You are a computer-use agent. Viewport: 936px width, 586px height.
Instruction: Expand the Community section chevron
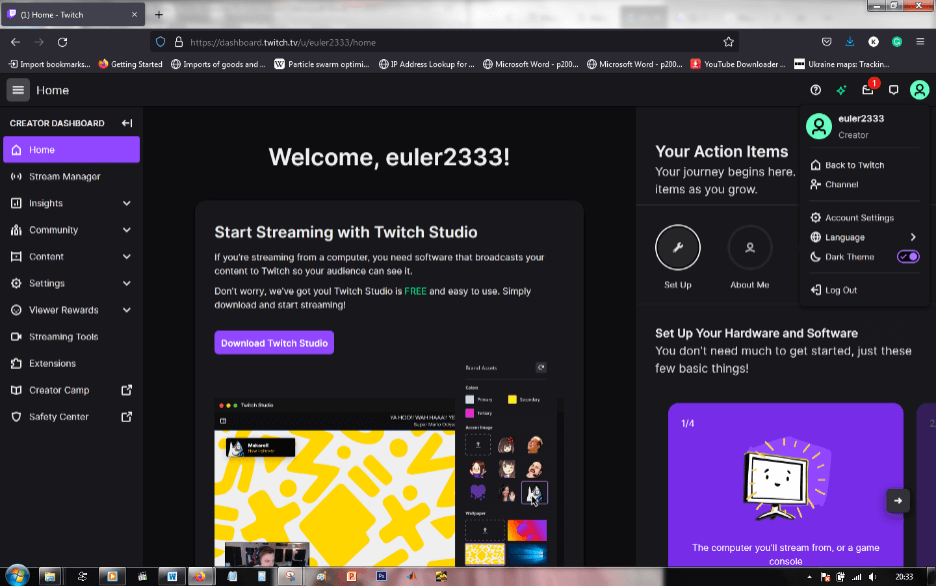[x=127, y=230]
